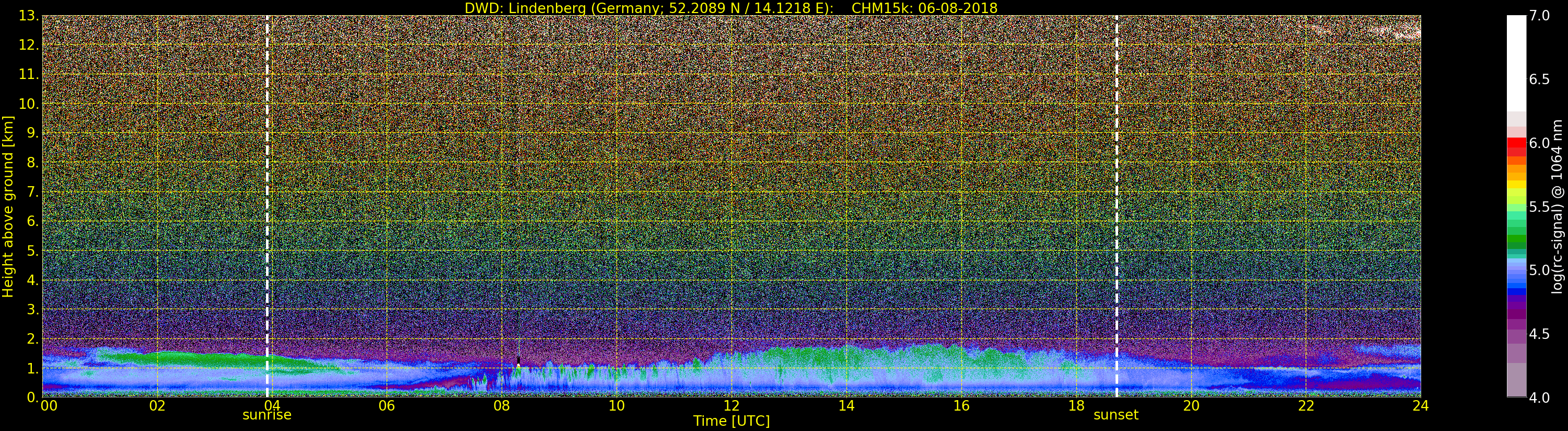Click the time axis tick '22'
The width and height of the screenshot is (1568, 431).
tap(1306, 406)
